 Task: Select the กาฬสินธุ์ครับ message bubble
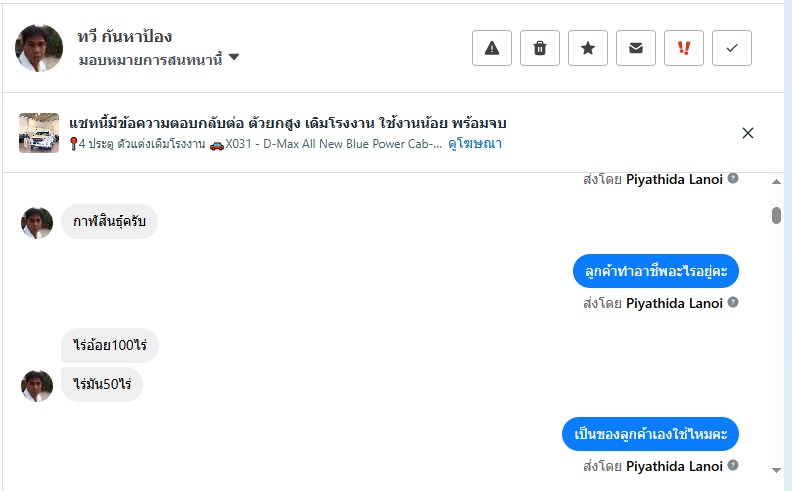coord(110,221)
